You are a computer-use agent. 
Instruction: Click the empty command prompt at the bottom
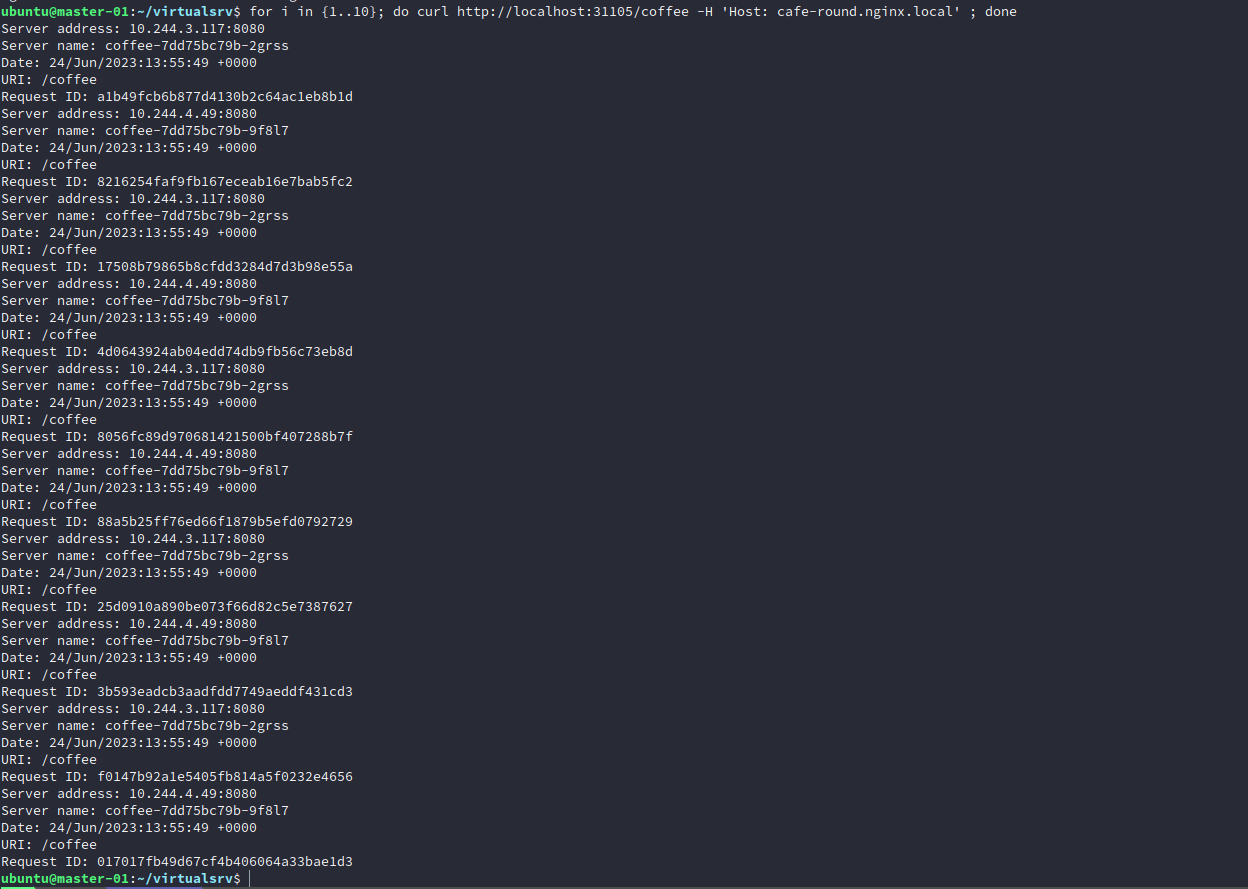(x=250, y=878)
